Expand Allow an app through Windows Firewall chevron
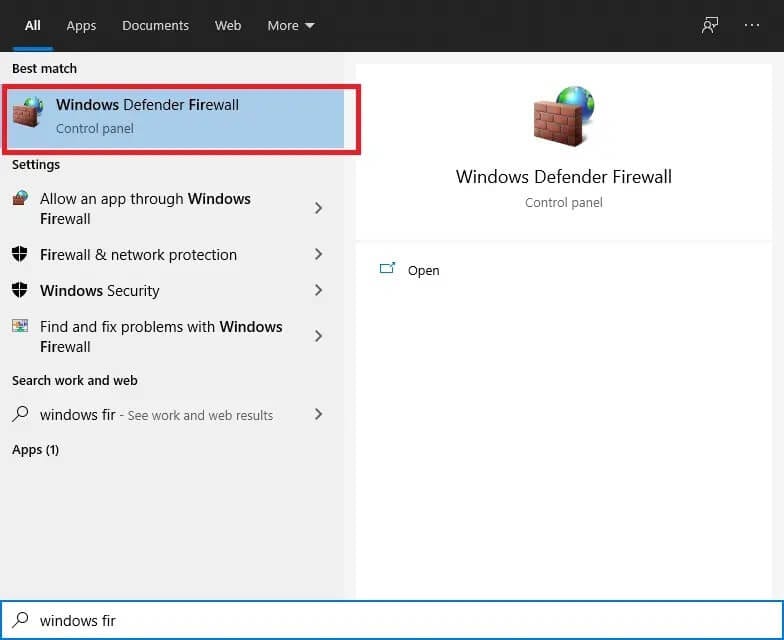The height and width of the screenshot is (640, 784). pos(318,208)
